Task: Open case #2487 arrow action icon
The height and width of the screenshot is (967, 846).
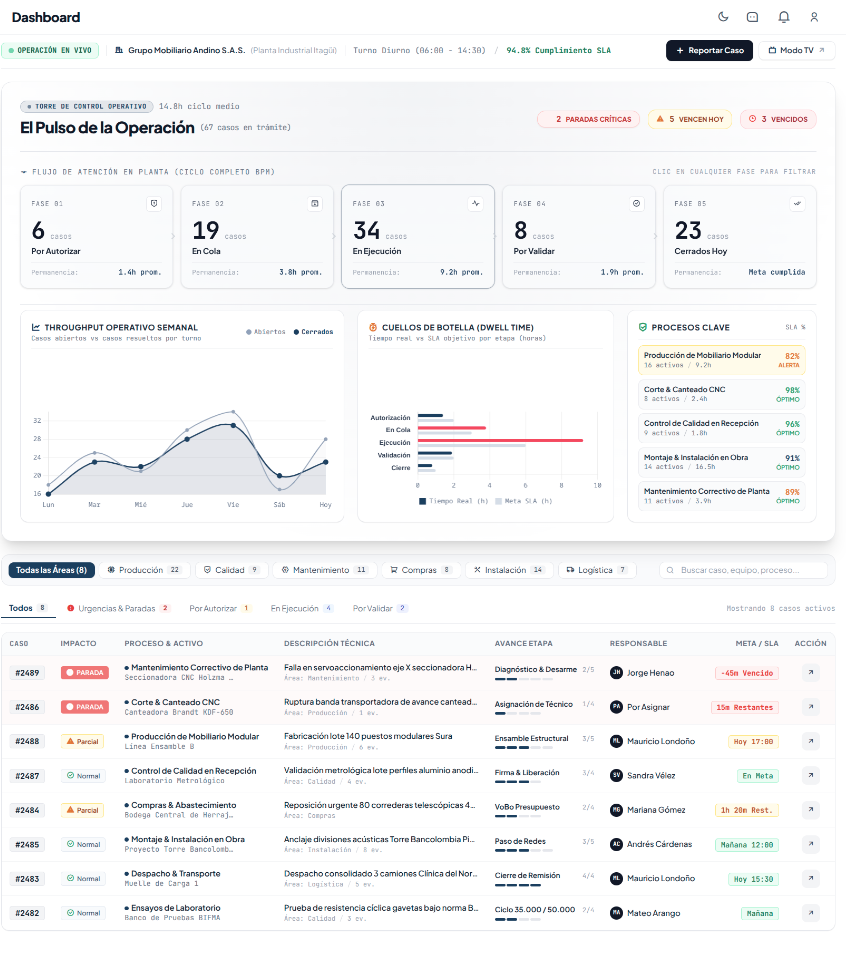Action: coord(811,775)
